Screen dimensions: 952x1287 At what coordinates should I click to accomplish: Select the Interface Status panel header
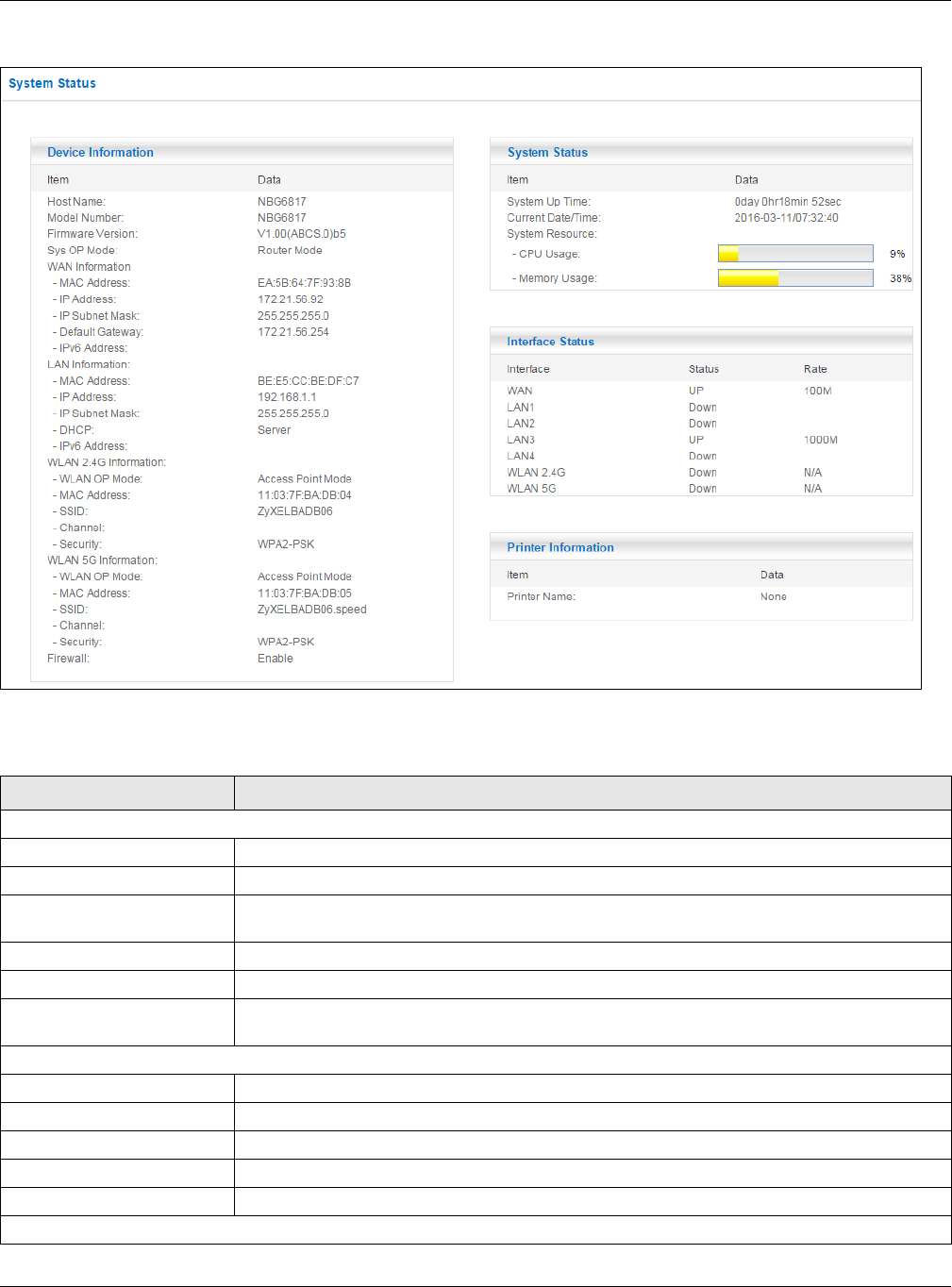701,342
